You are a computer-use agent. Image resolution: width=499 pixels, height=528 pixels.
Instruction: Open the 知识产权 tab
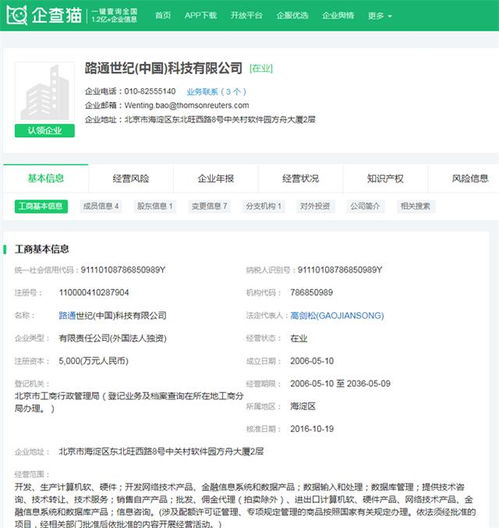tap(385, 178)
